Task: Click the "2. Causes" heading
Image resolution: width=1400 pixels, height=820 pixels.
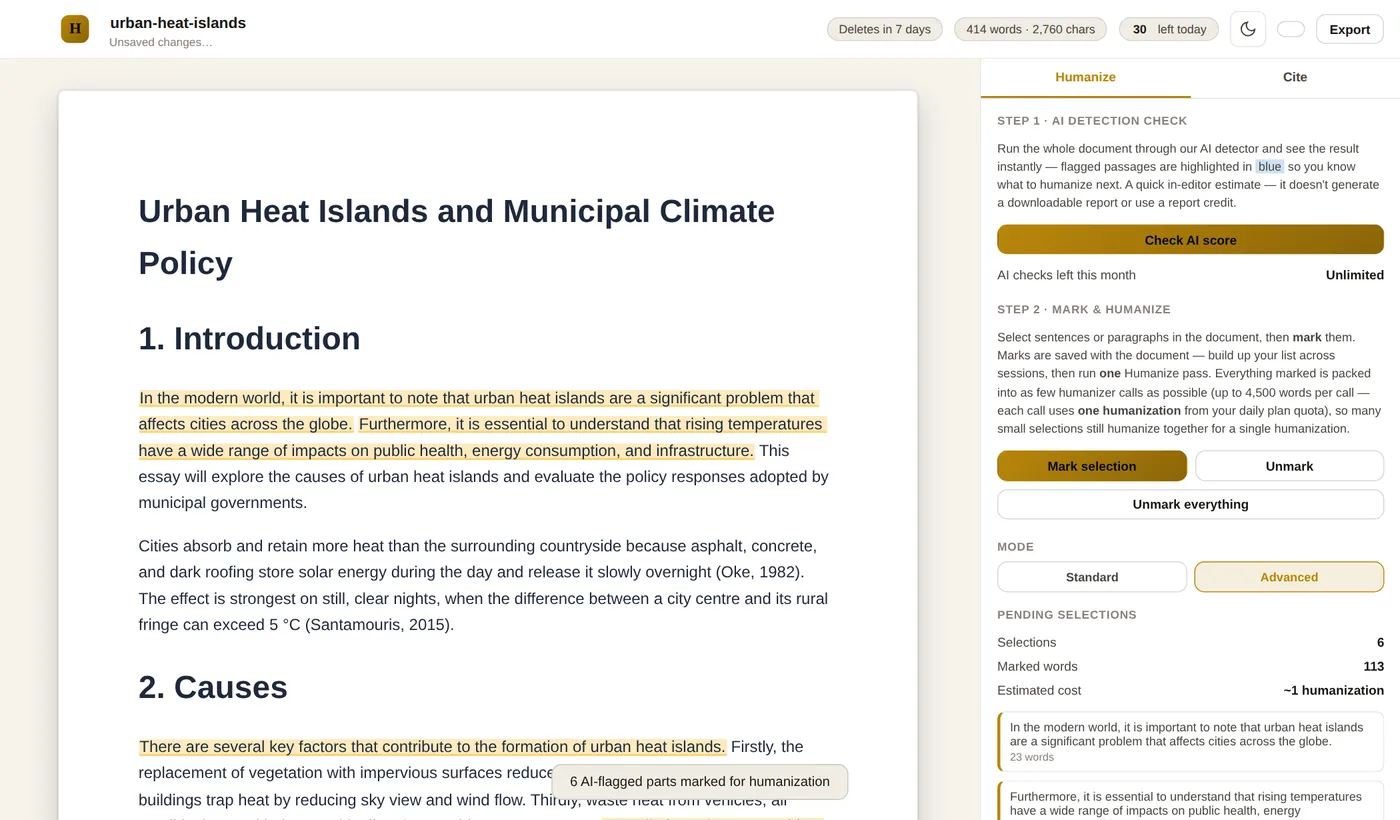Action: point(213,687)
